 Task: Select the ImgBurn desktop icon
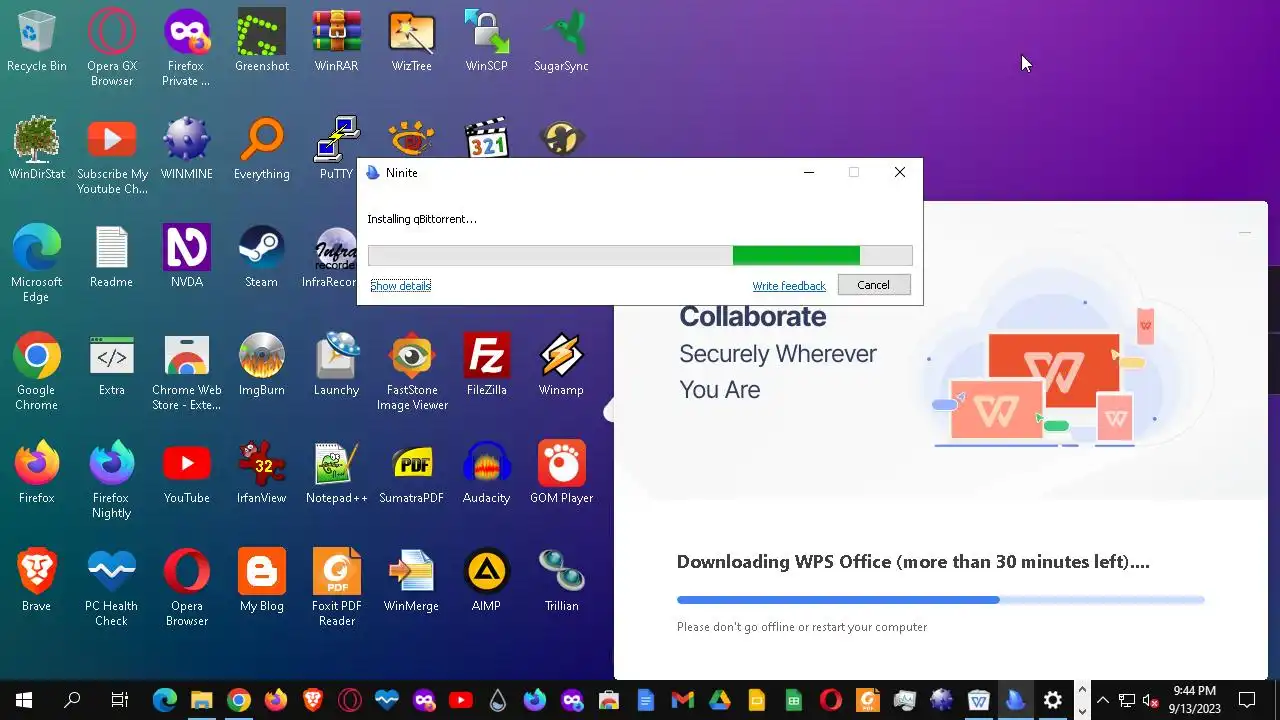(x=262, y=366)
